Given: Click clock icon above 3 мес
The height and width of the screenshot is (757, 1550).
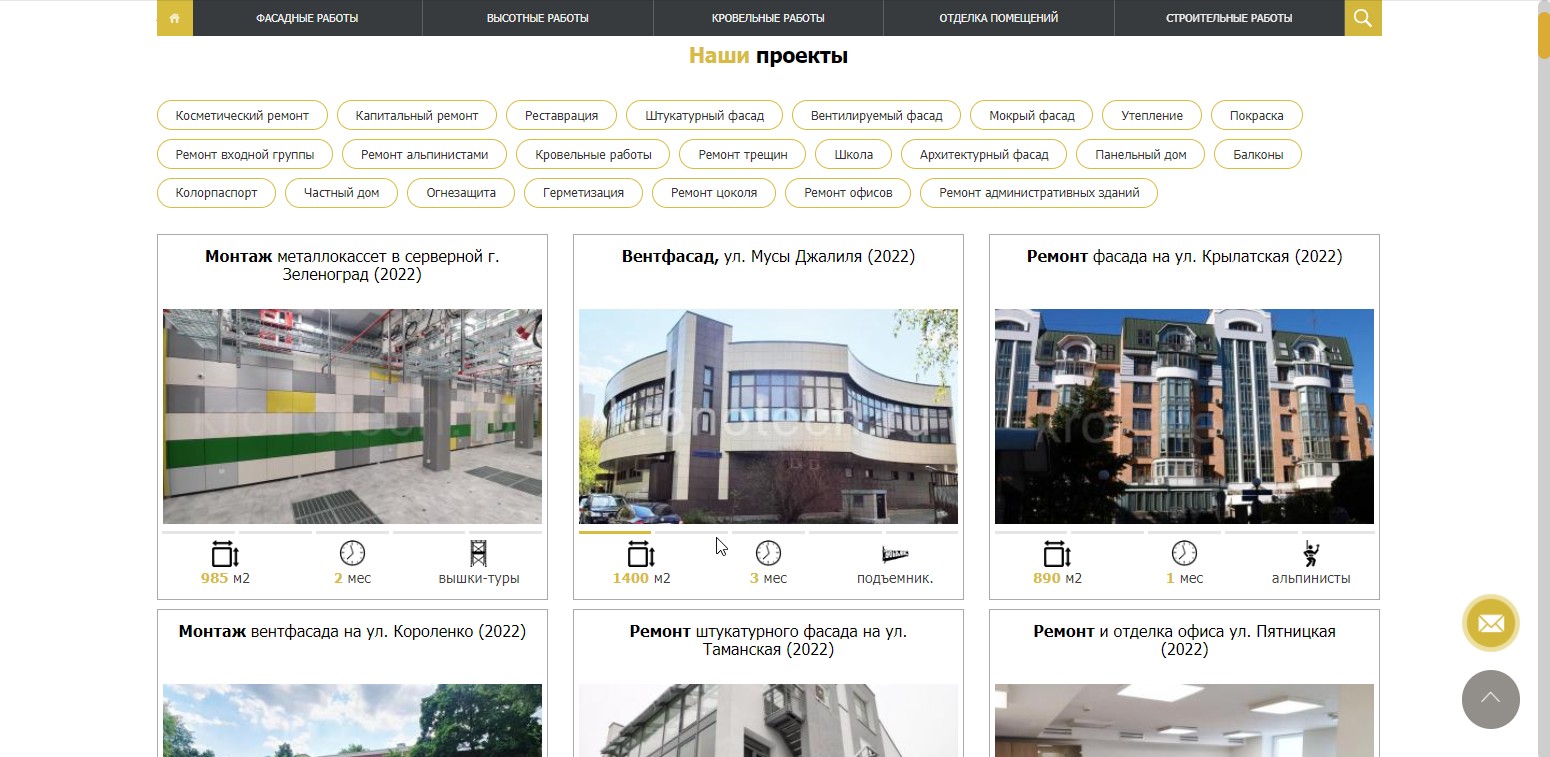Looking at the screenshot, I should pyautogui.click(x=768, y=553).
